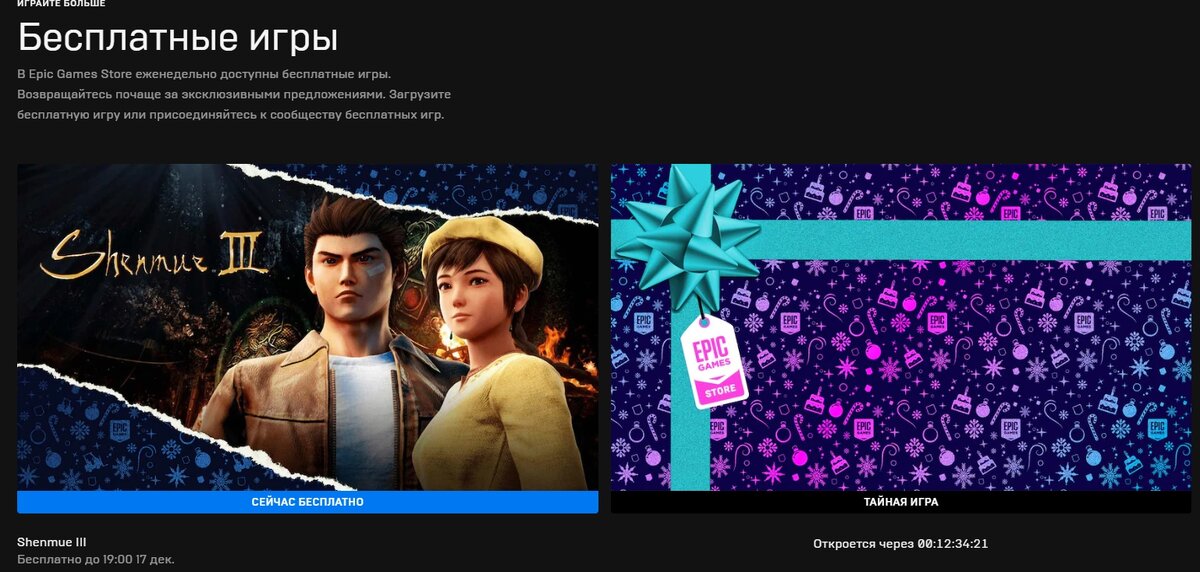
Task: Open the Shenmue III title link
Action: tap(52, 542)
